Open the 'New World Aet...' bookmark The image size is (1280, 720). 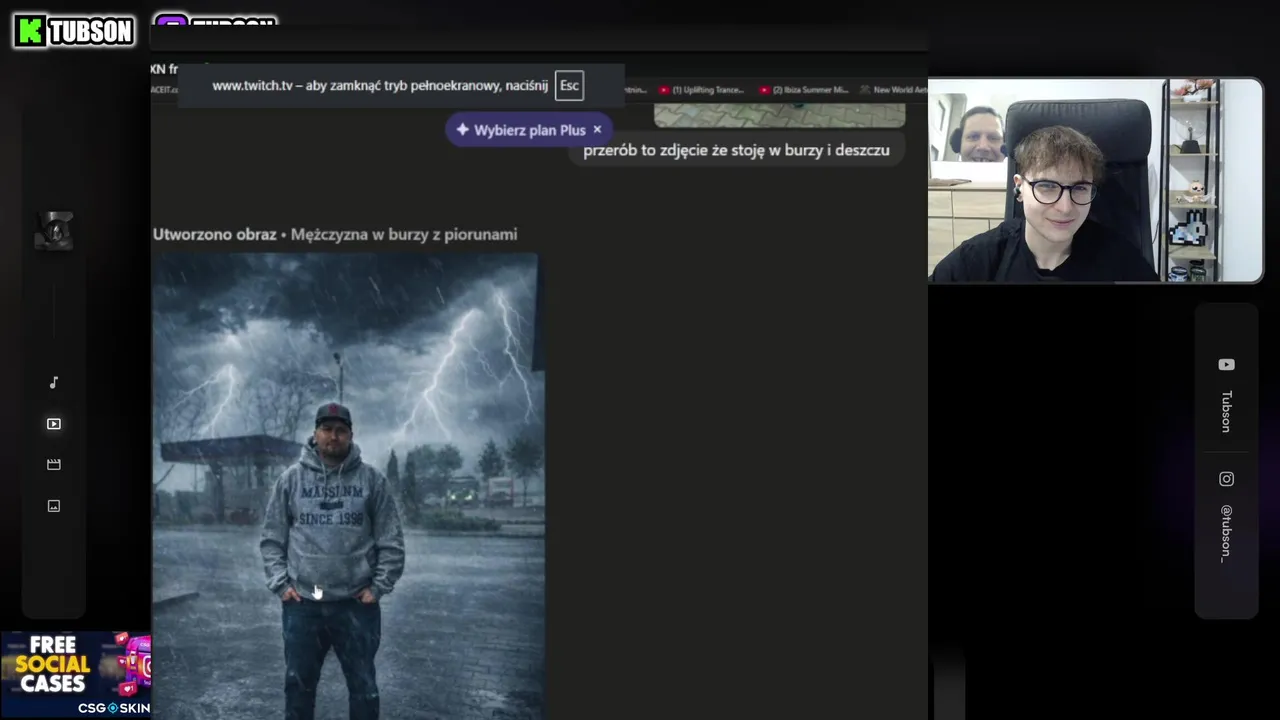[894, 90]
